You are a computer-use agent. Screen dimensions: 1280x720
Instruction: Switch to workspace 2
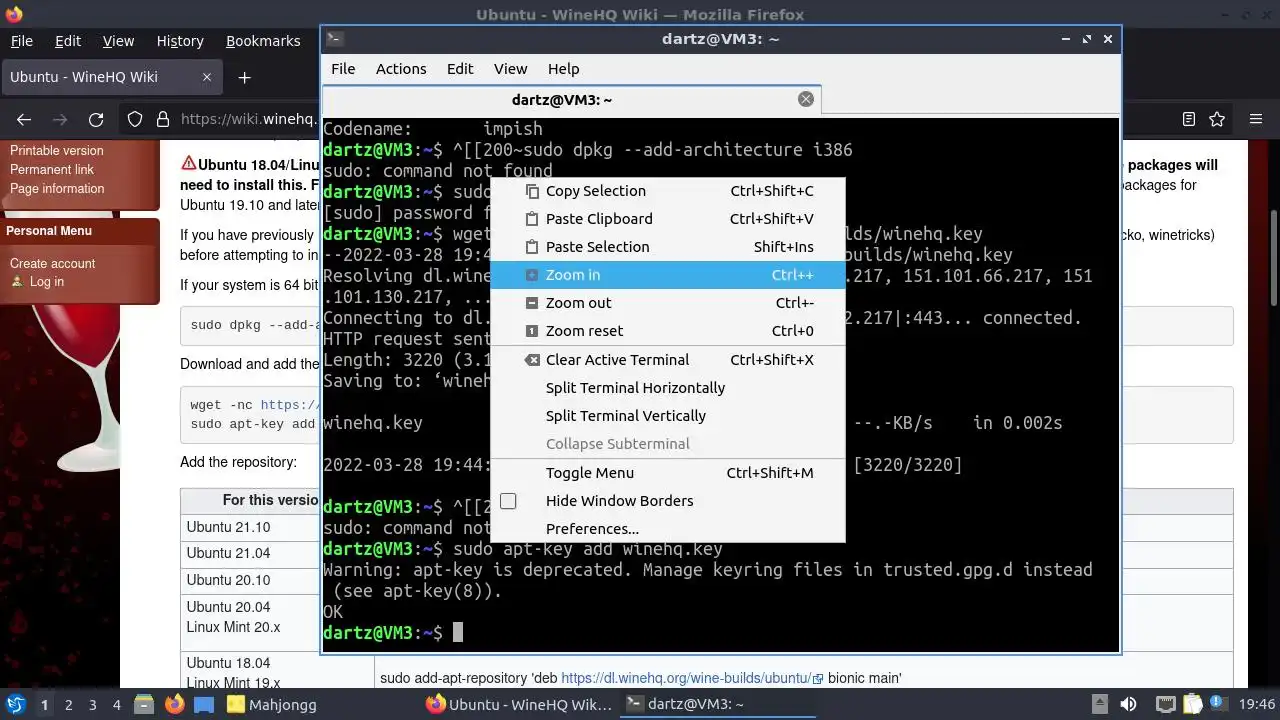(x=69, y=705)
